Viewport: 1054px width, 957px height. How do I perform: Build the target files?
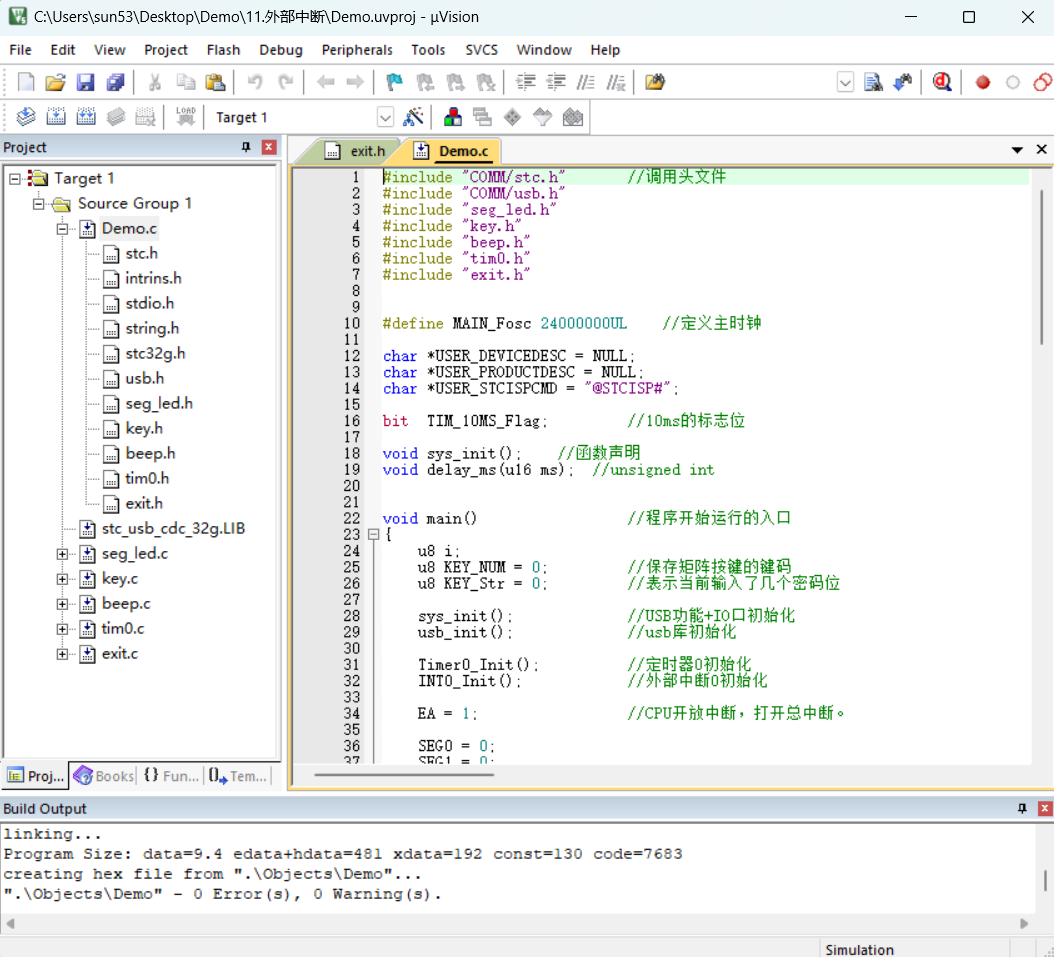56,117
